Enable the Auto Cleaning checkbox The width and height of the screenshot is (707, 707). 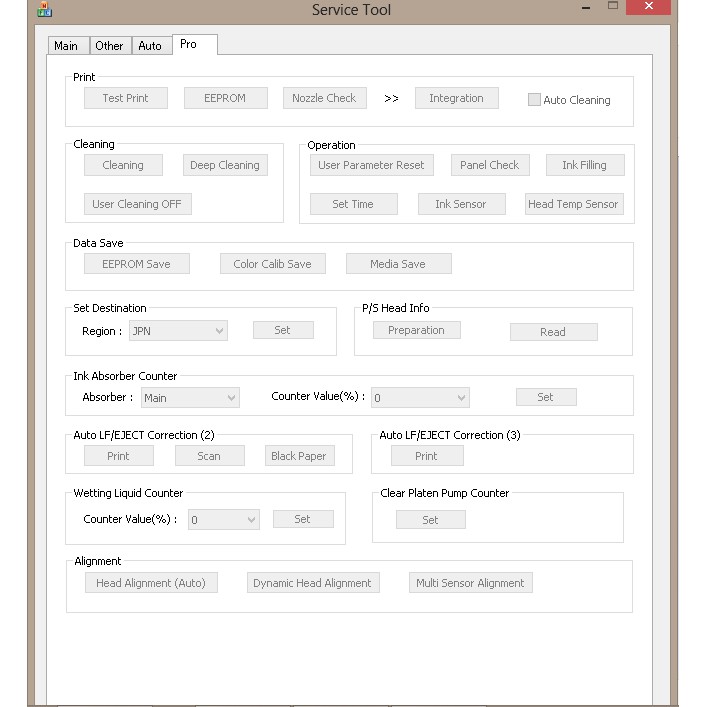(x=534, y=100)
